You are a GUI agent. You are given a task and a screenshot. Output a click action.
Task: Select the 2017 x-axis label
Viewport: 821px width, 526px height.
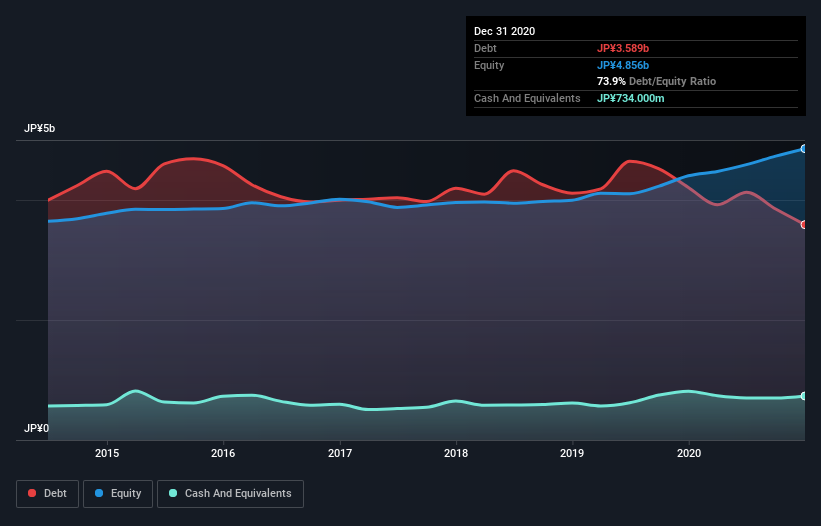point(340,453)
